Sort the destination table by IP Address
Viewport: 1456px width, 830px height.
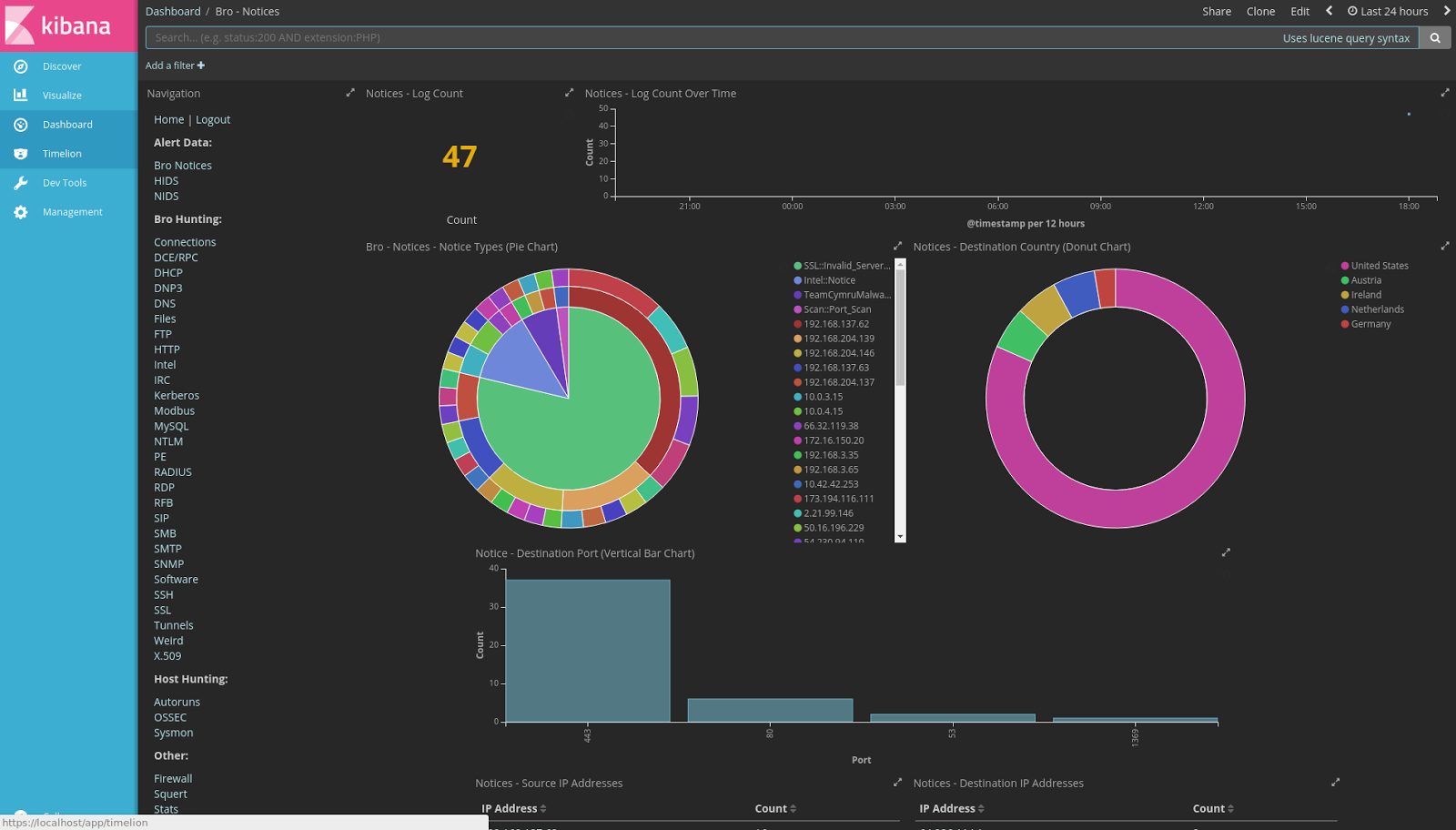(950, 808)
